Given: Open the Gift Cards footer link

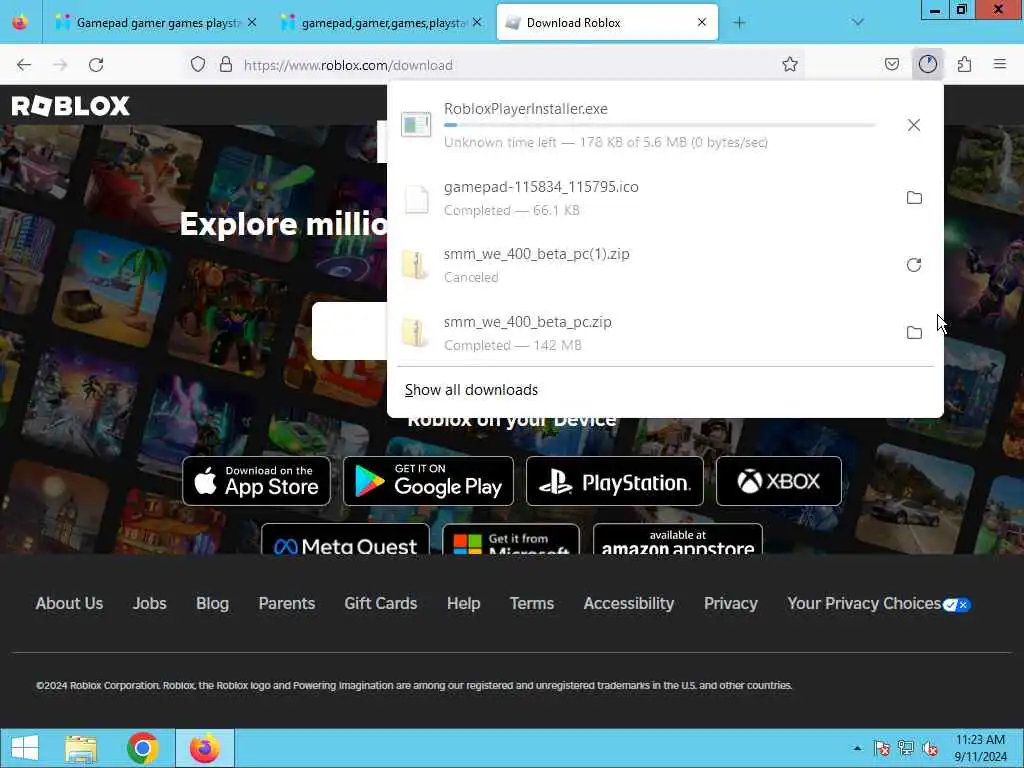Looking at the screenshot, I should [x=381, y=603].
